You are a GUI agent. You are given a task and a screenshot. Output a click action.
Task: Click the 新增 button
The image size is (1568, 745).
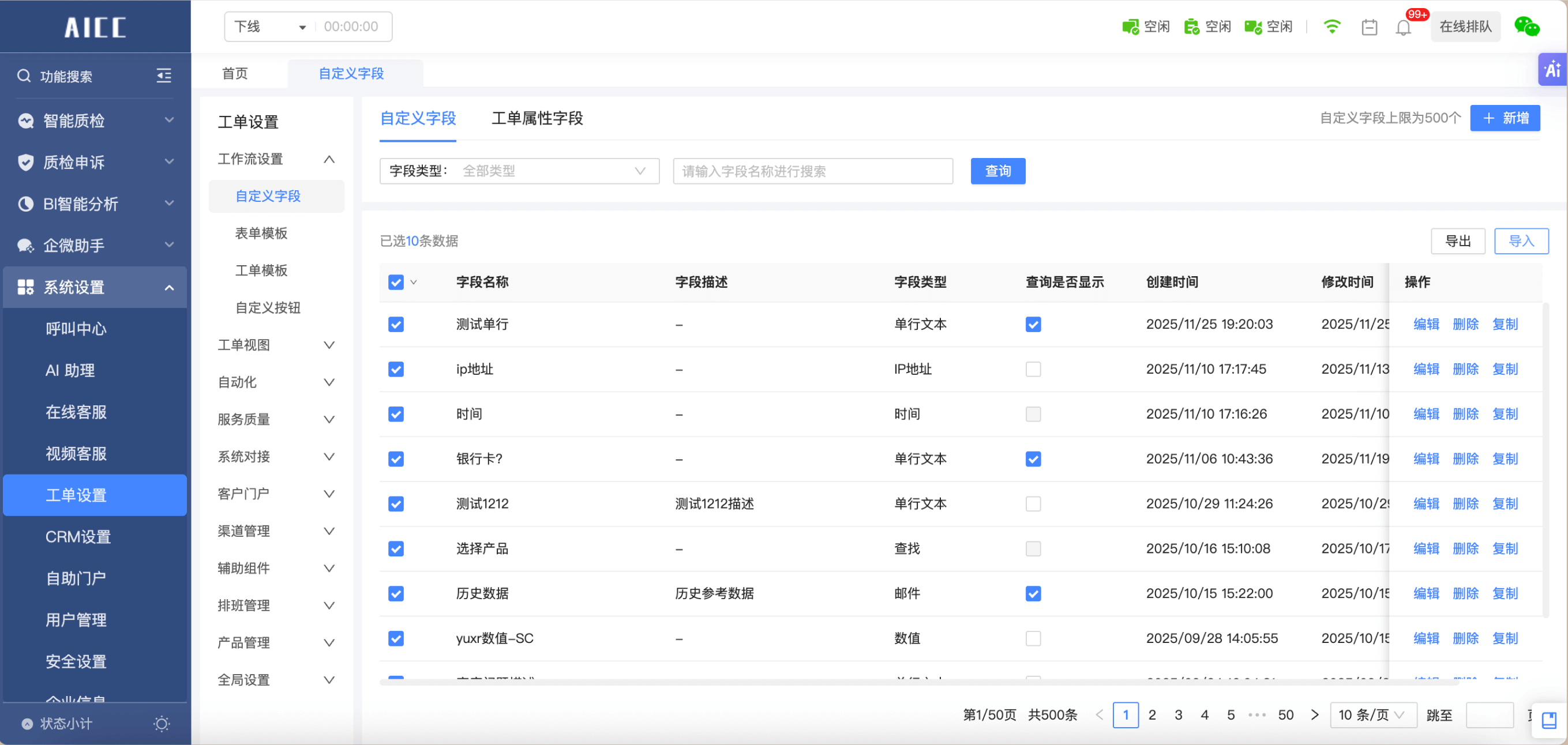coord(1505,118)
